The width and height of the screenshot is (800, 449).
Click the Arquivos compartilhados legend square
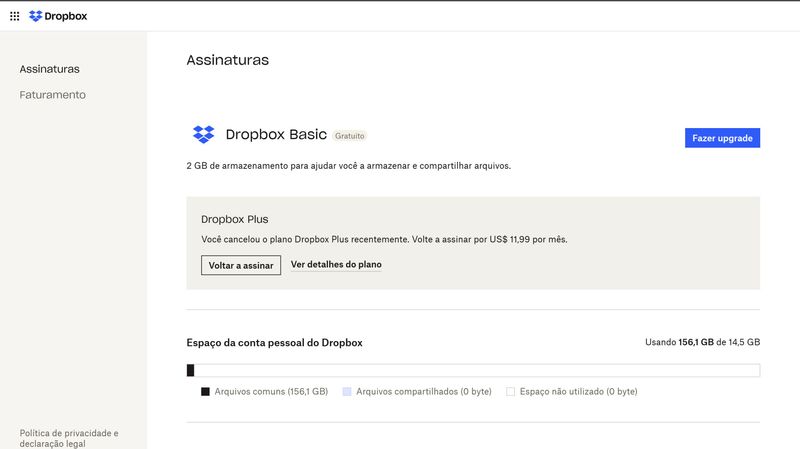coord(347,392)
